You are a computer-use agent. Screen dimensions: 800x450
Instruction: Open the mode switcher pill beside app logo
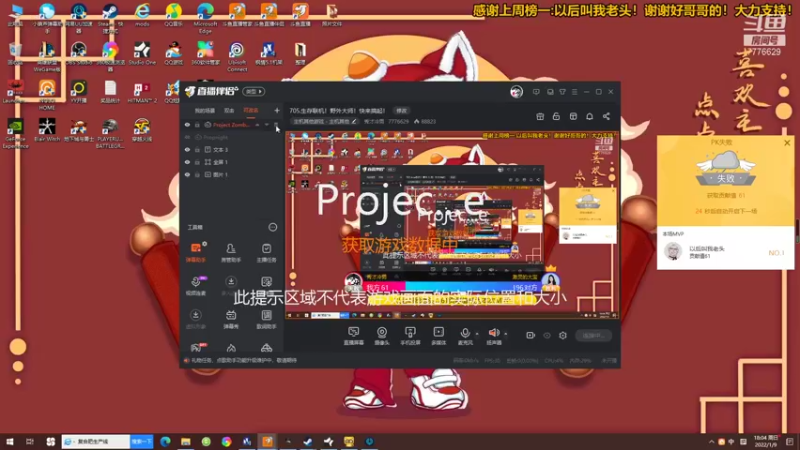[254, 92]
